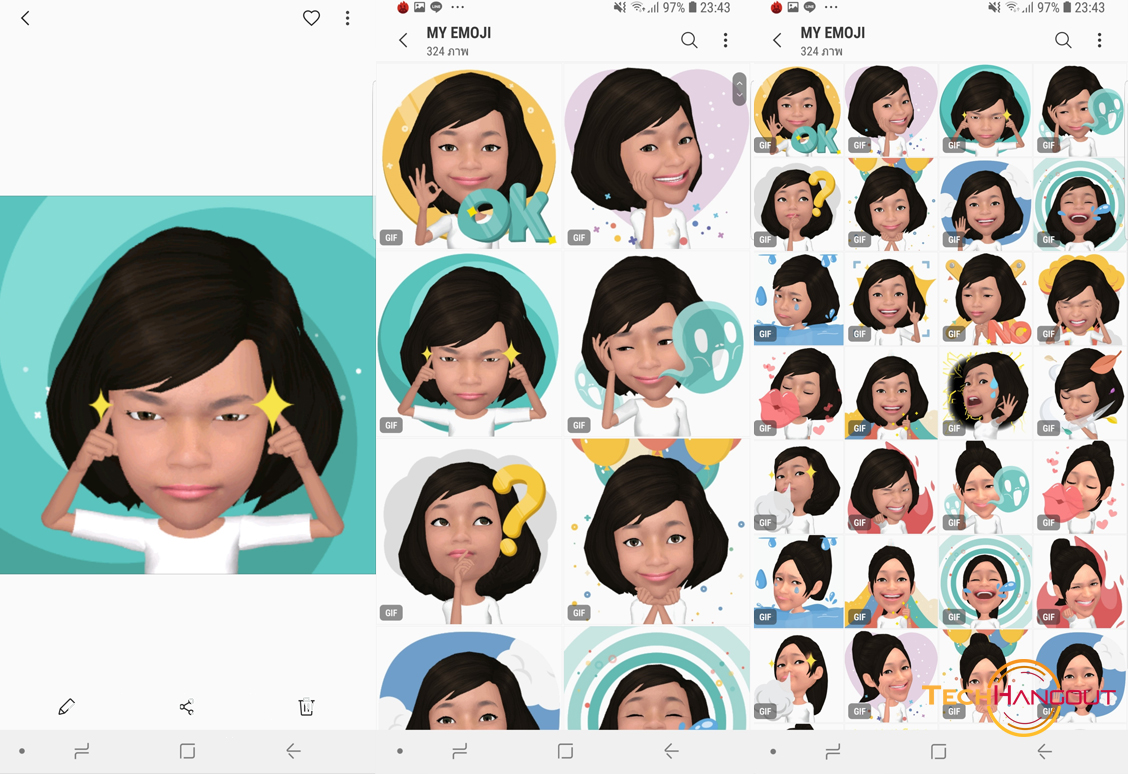Tap navbar back arrow on left screen

tap(293, 752)
